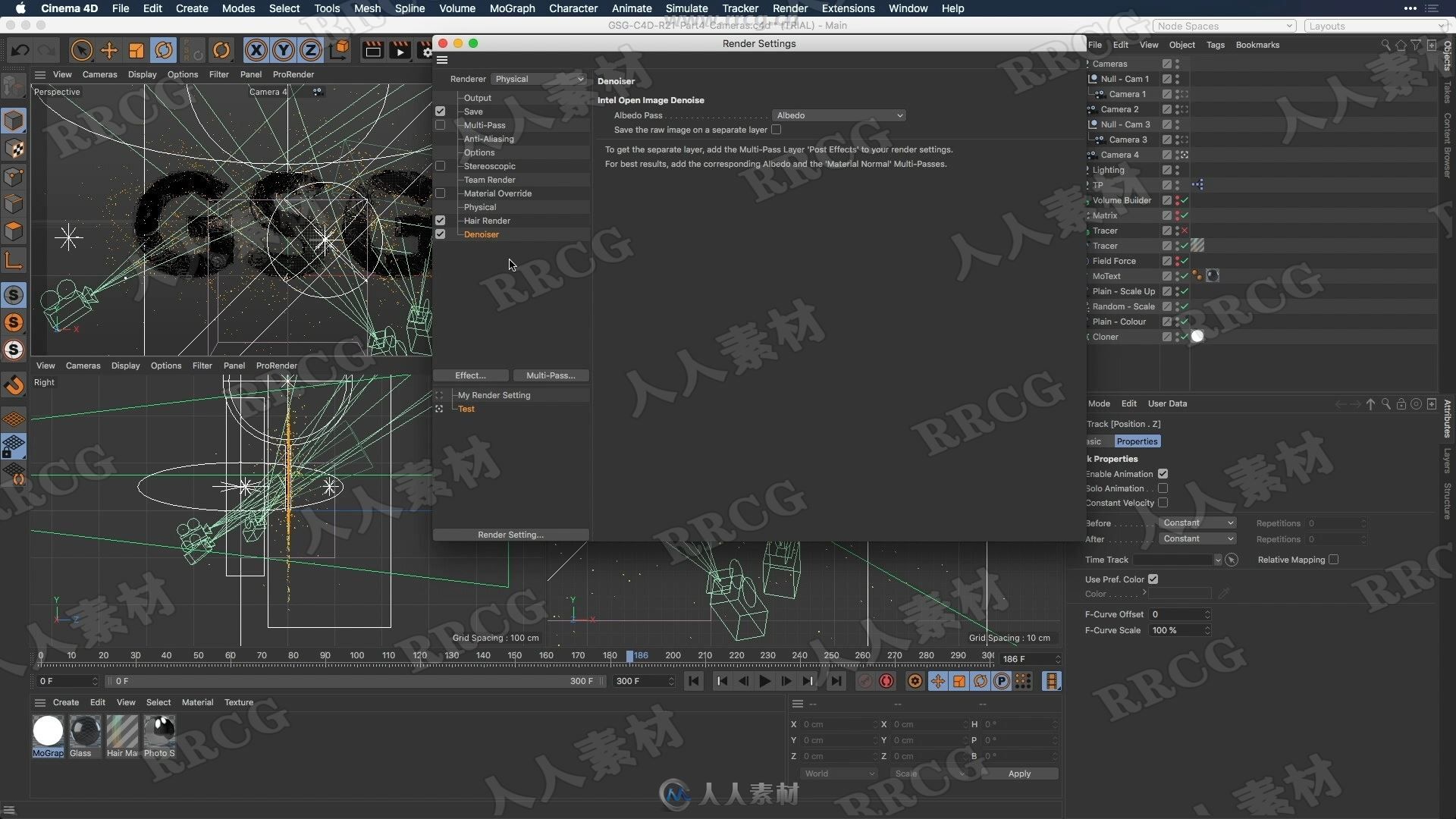Toggle the X-axis lock
The width and height of the screenshot is (1456, 819).
pyautogui.click(x=256, y=51)
